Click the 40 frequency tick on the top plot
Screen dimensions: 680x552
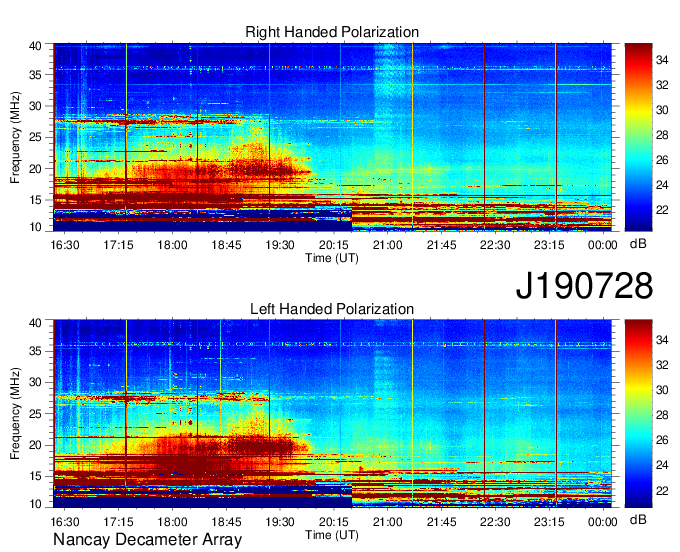coord(35,46)
